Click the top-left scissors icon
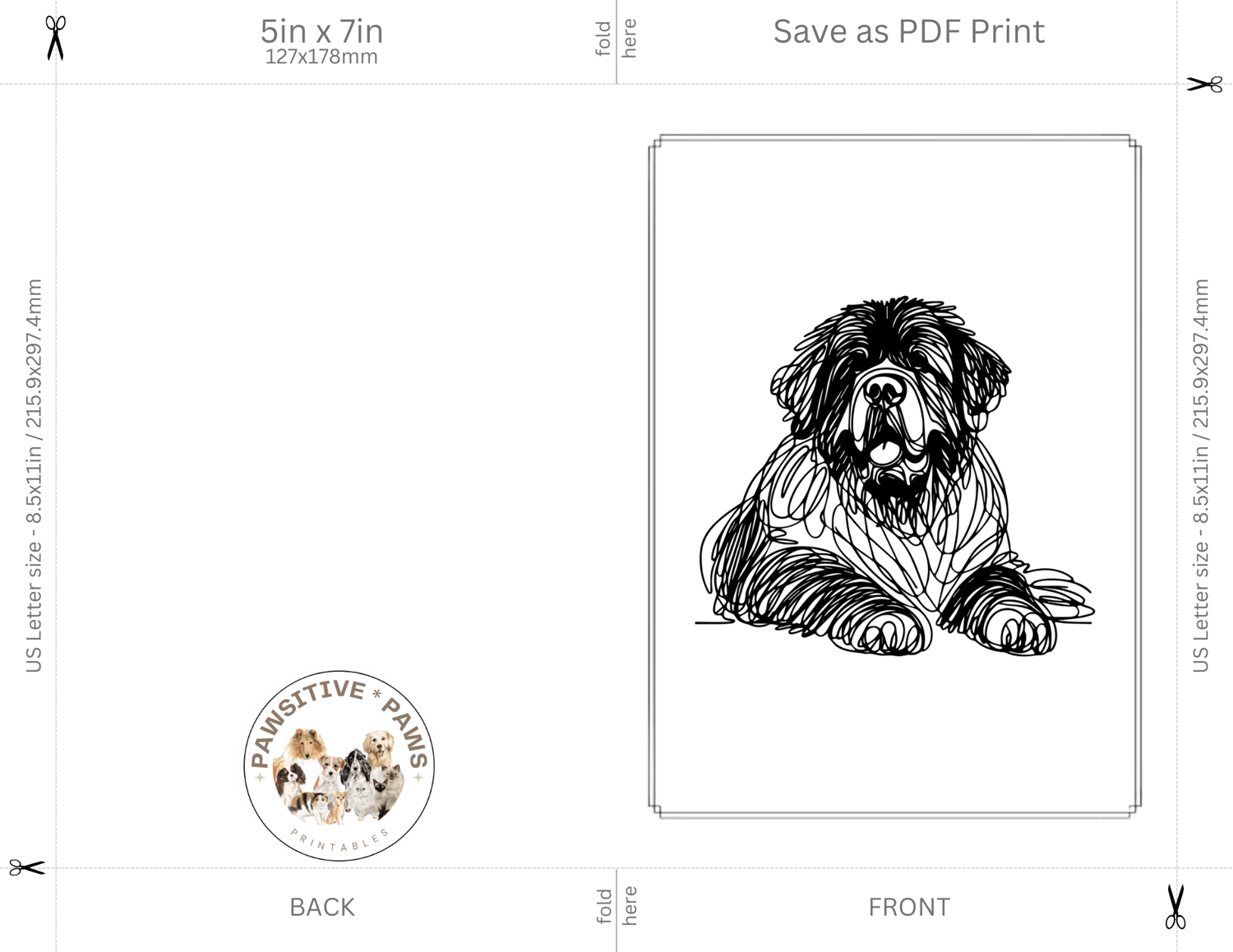Screen dimensions: 1233x952 click(55, 39)
